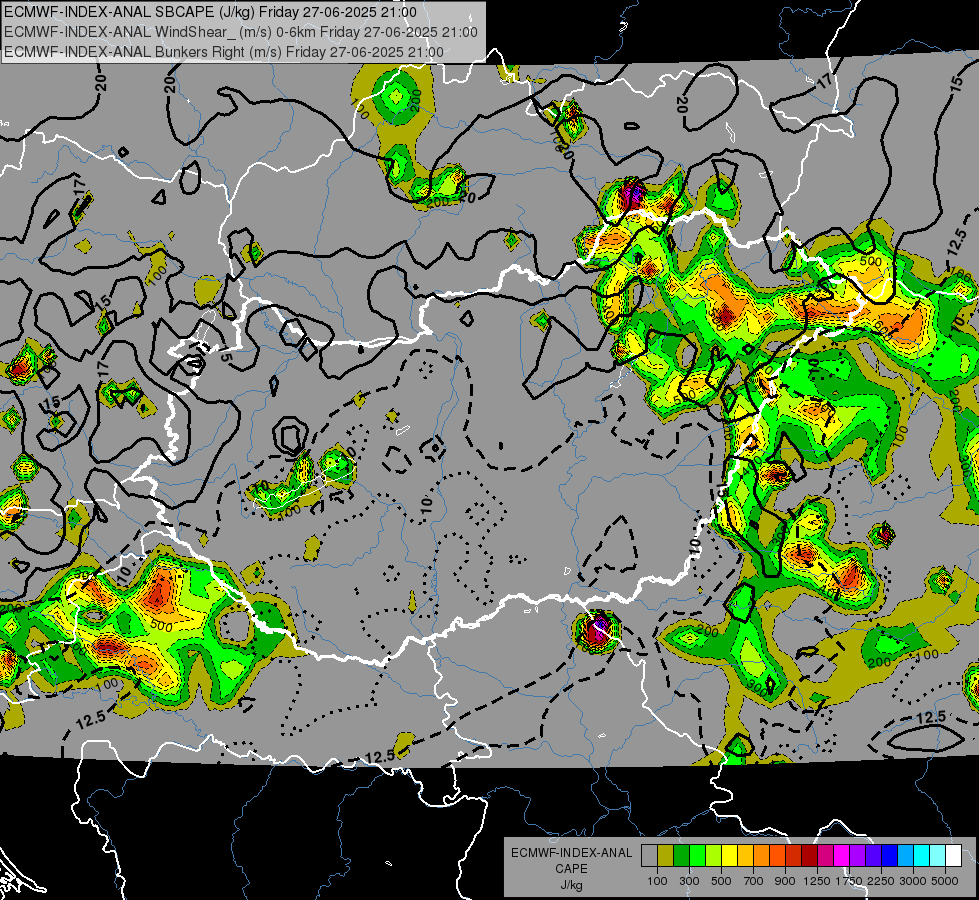Select the bright green legend swatch
The image size is (979, 900).
pos(697,856)
